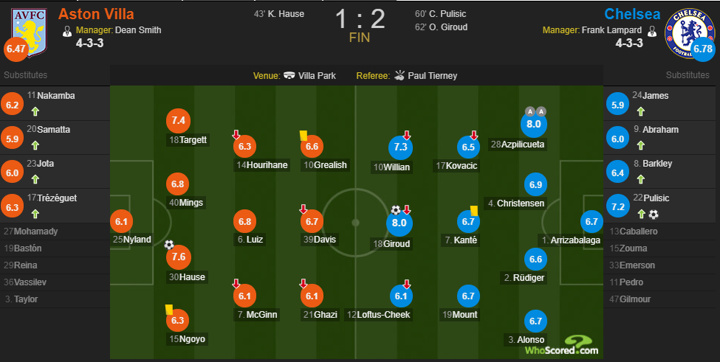
Task: Open Arrizabalaga's player label
Action: [x=570, y=240]
